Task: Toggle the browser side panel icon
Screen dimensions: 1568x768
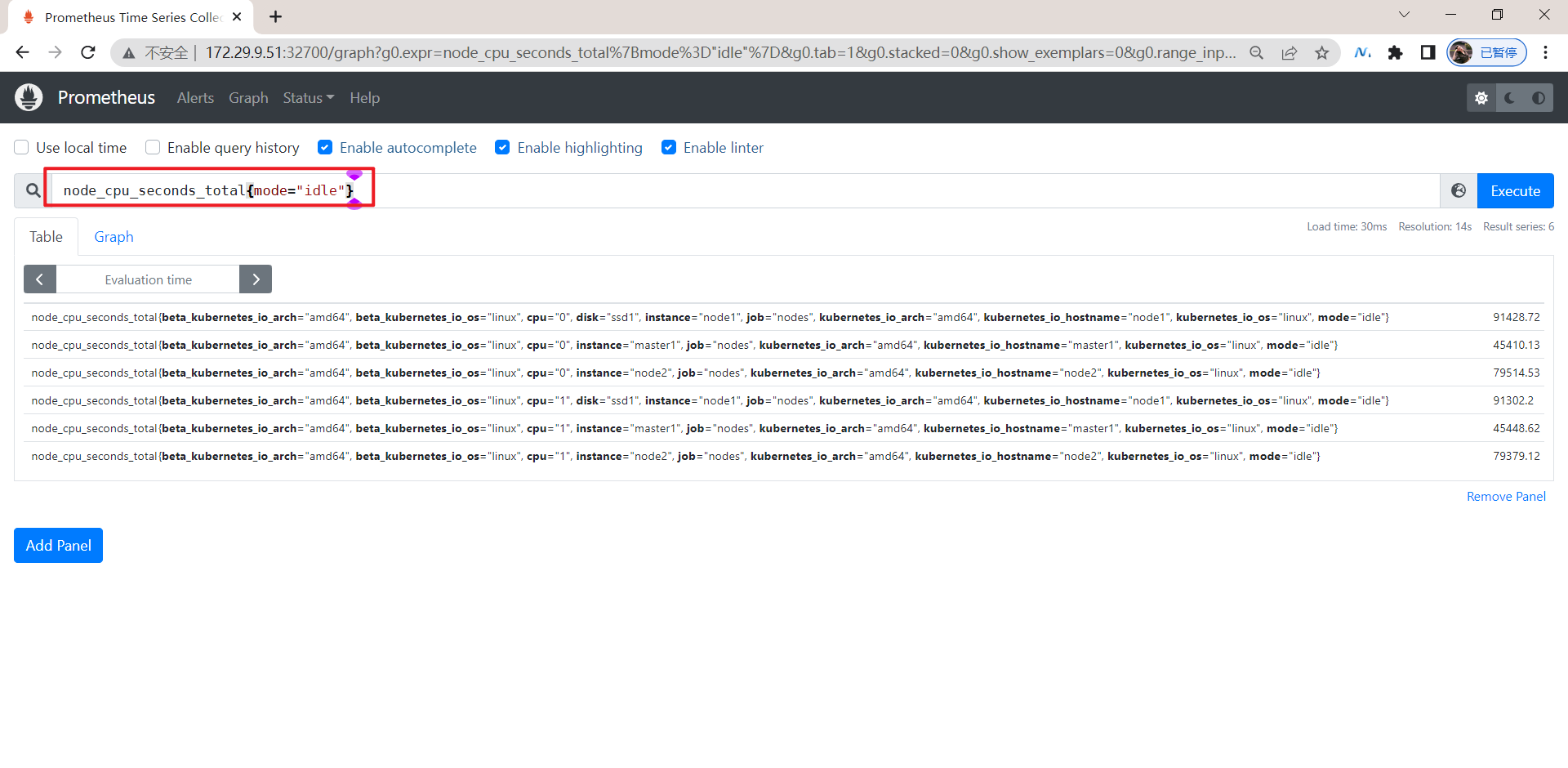Action: coord(1428,52)
